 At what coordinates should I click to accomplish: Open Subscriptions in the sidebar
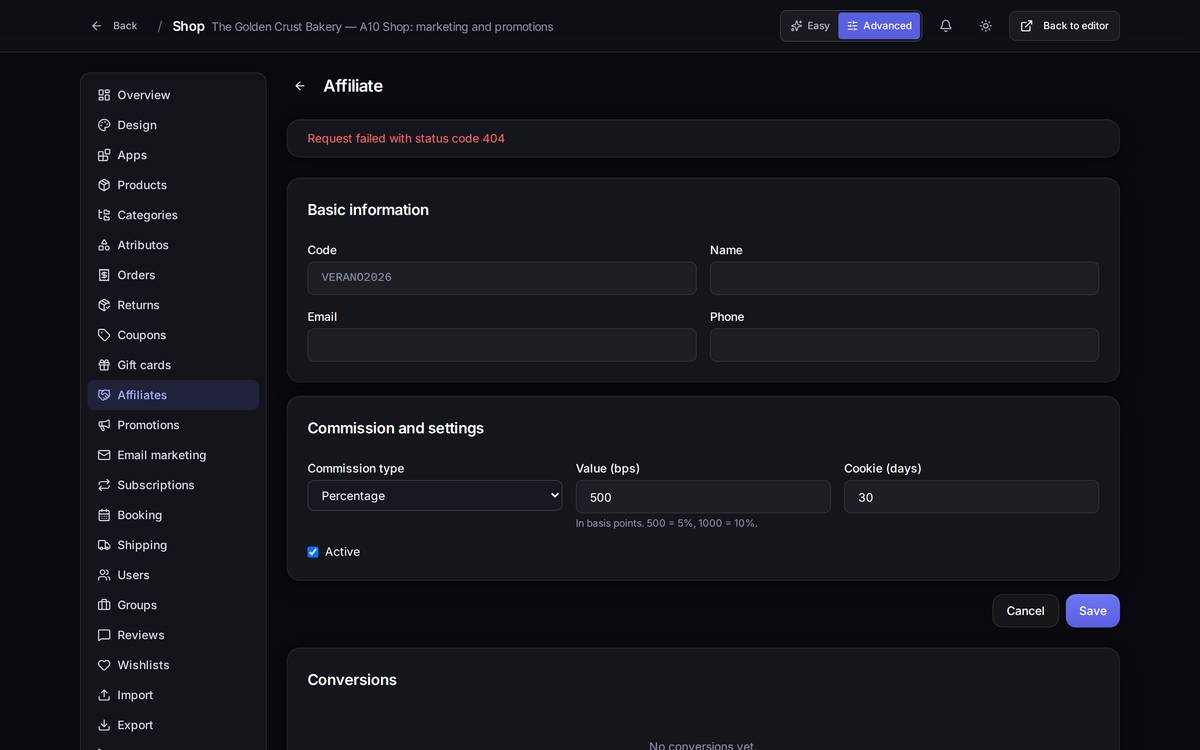(x=173, y=485)
